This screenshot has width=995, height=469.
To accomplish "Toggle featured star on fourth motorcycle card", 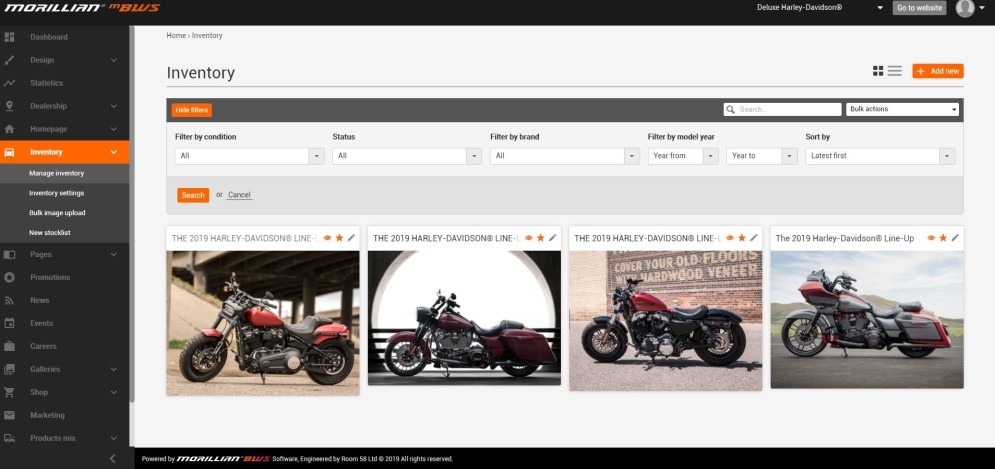I will point(943,238).
